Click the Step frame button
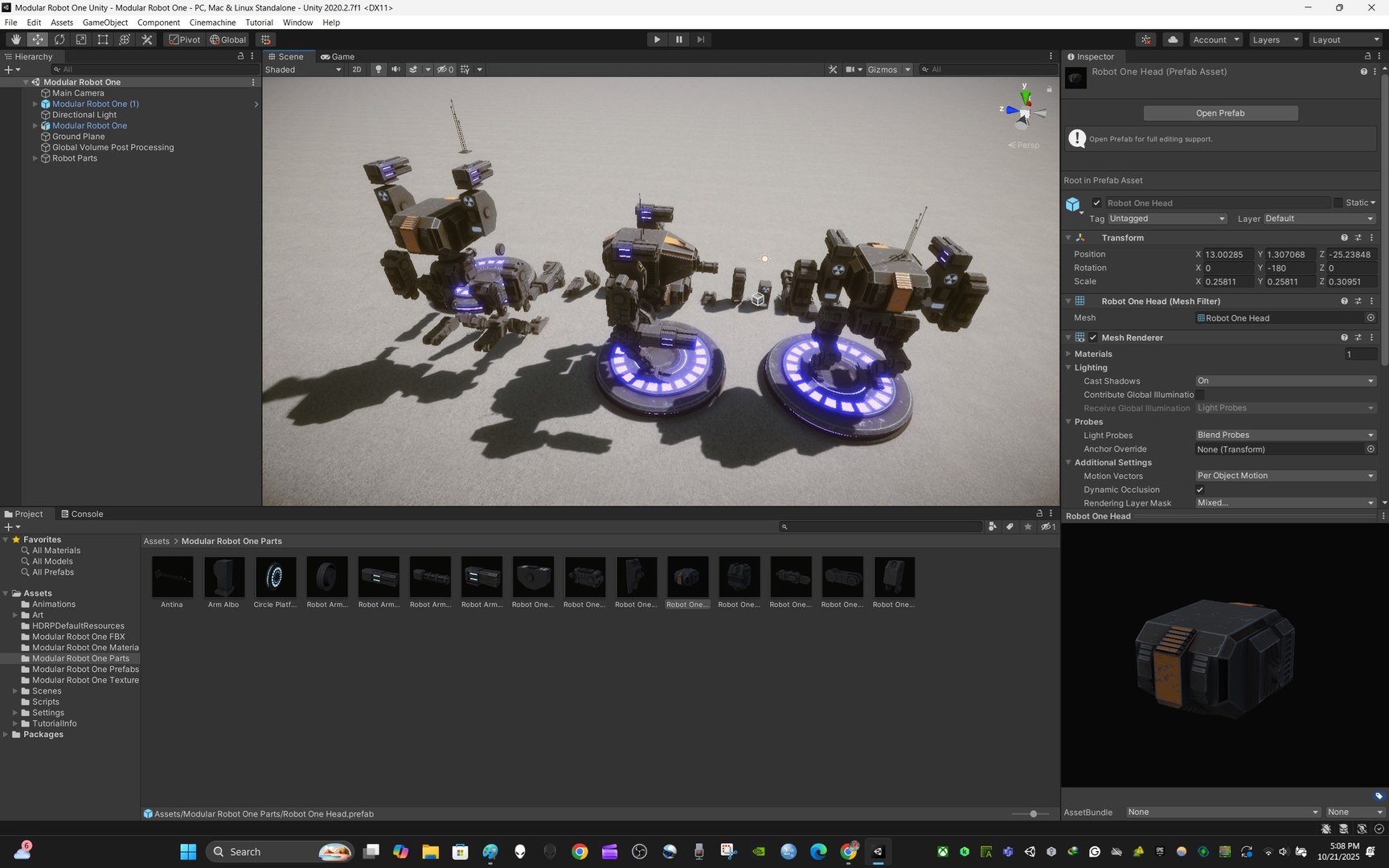Viewport: 1389px width, 868px height. pos(701,39)
